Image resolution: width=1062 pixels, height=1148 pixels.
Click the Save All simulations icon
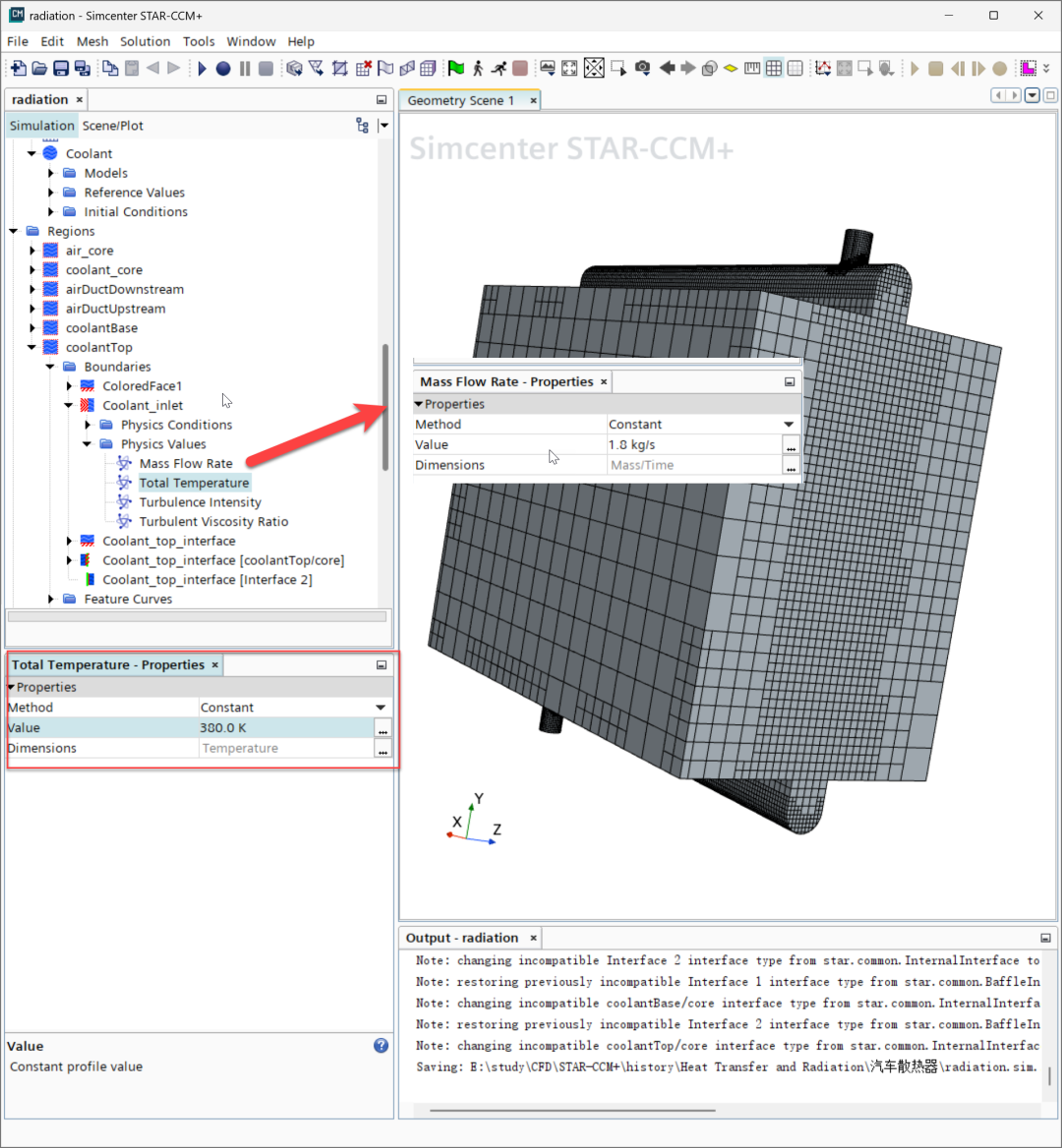[x=82, y=68]
